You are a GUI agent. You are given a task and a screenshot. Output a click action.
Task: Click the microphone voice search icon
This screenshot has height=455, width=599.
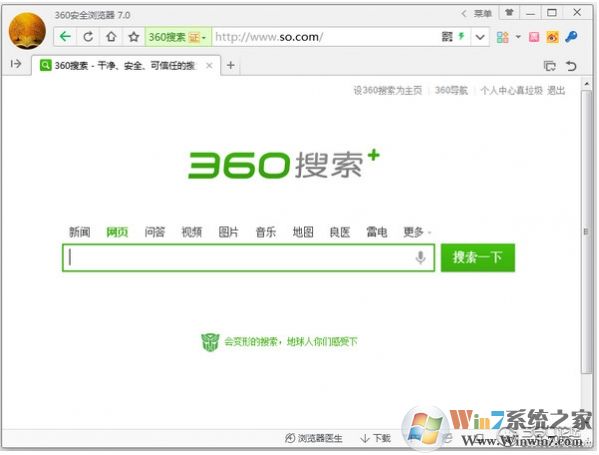pyautogui.click(x=420, y=257)
